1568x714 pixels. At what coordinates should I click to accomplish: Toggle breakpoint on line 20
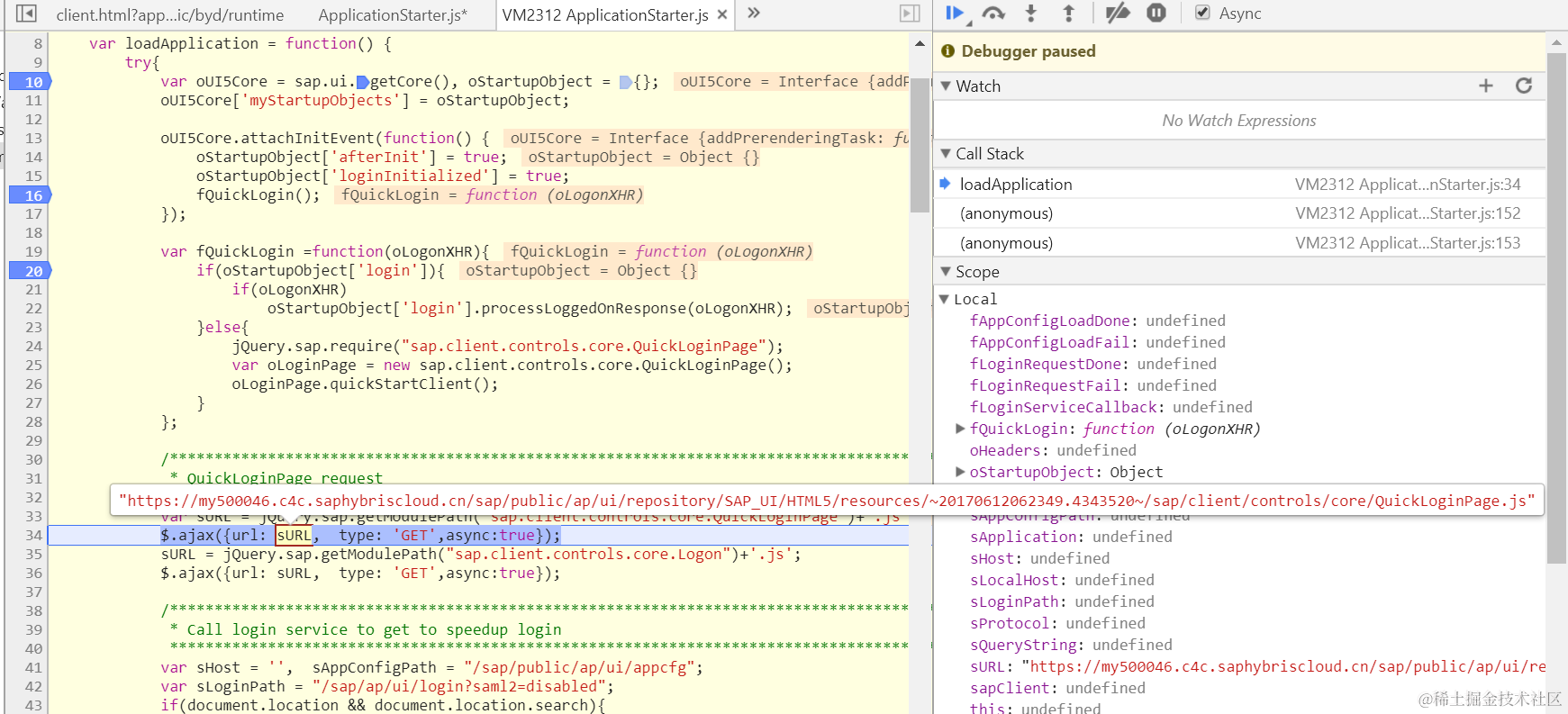pyautogui.click(x=30, y=270)
